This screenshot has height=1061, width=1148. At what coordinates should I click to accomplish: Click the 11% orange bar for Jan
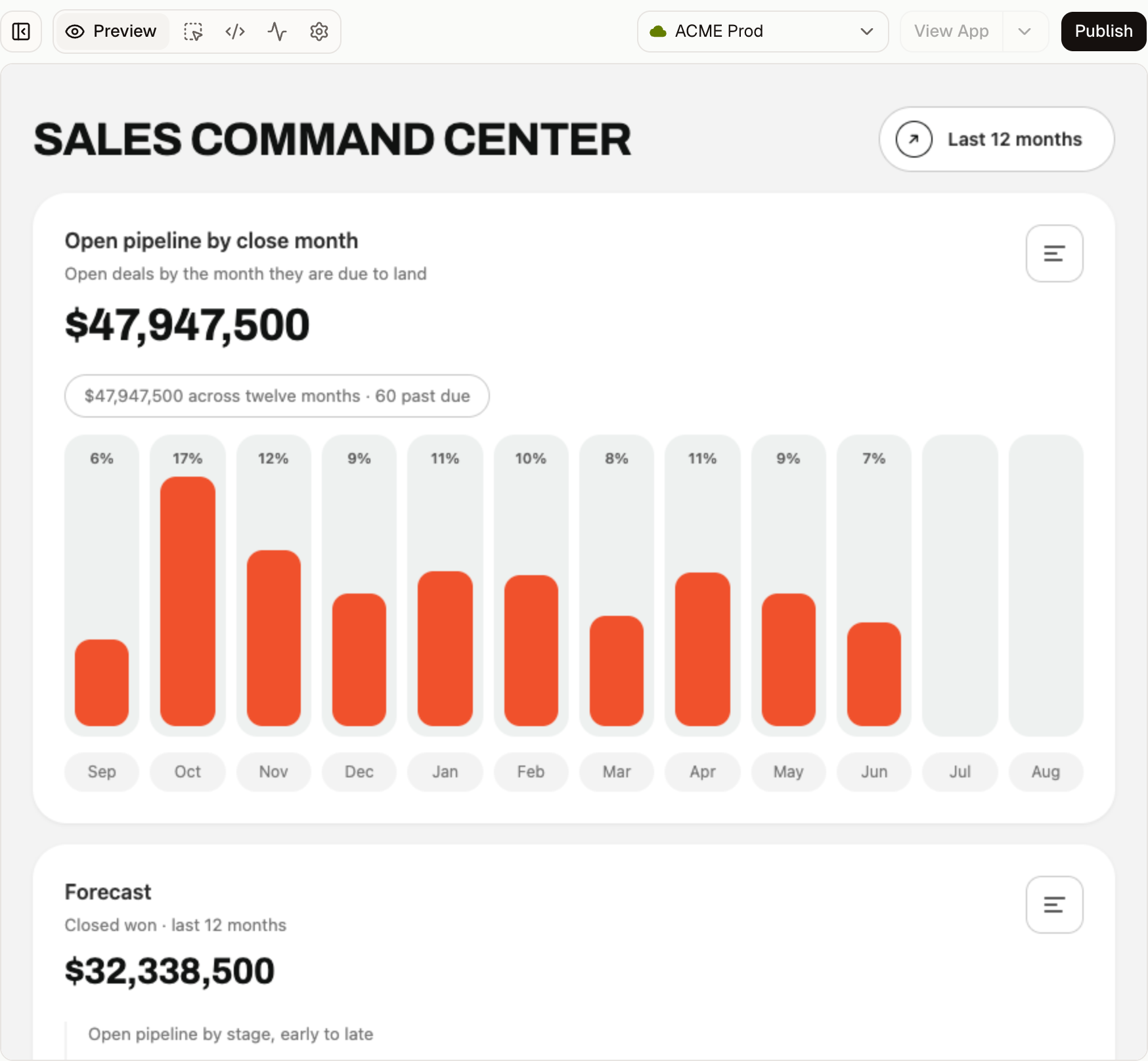click(x=445, y=648)
